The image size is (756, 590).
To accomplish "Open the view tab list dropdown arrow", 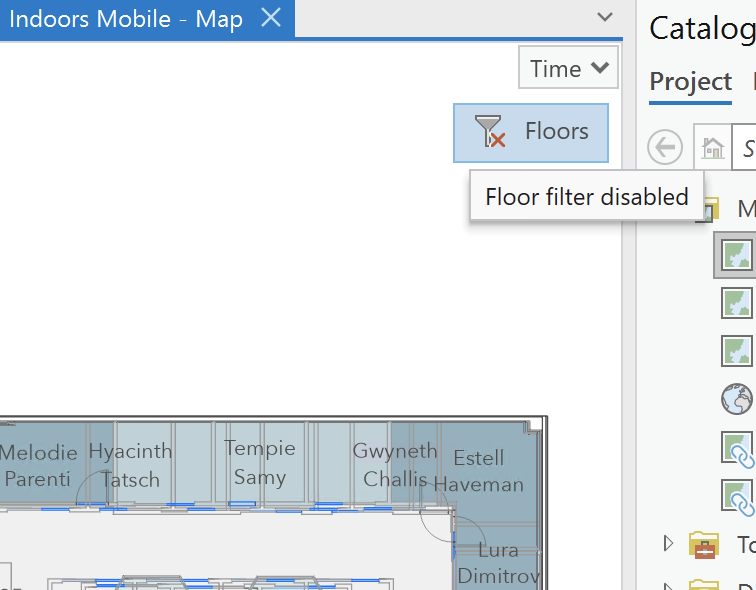I will 604,17.
